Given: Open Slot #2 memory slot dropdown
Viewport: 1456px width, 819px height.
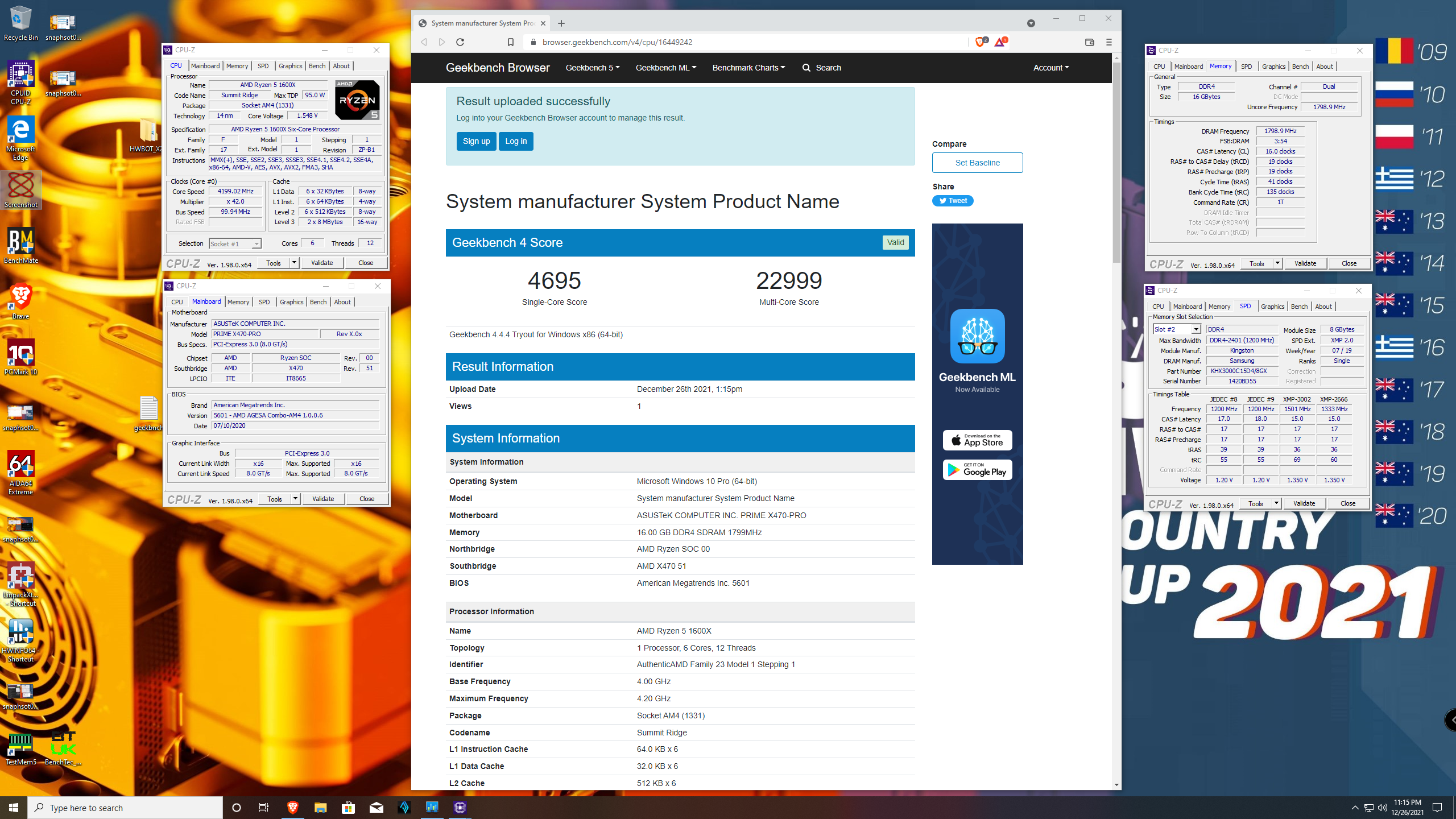Looking at the screenshot, I should 1177,329.
